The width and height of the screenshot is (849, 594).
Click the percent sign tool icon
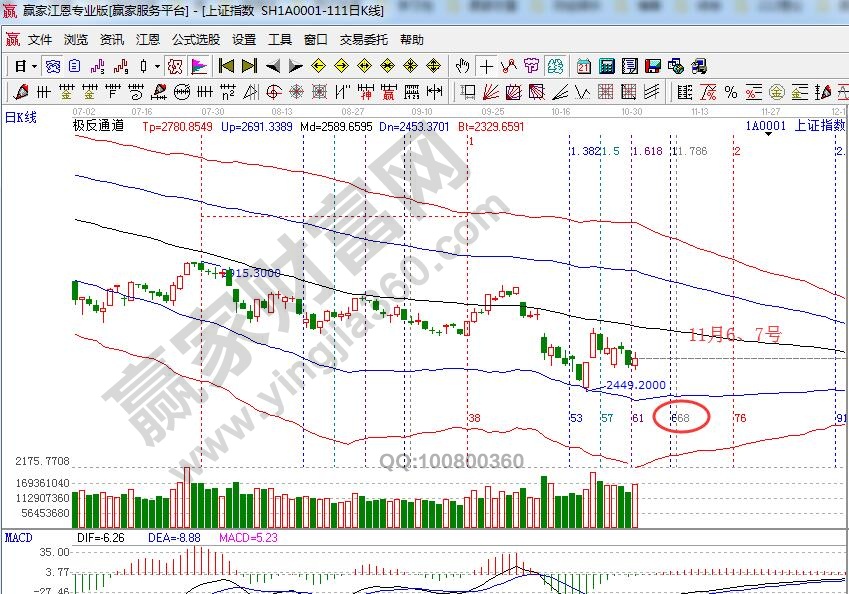click(x=731, y=92)
